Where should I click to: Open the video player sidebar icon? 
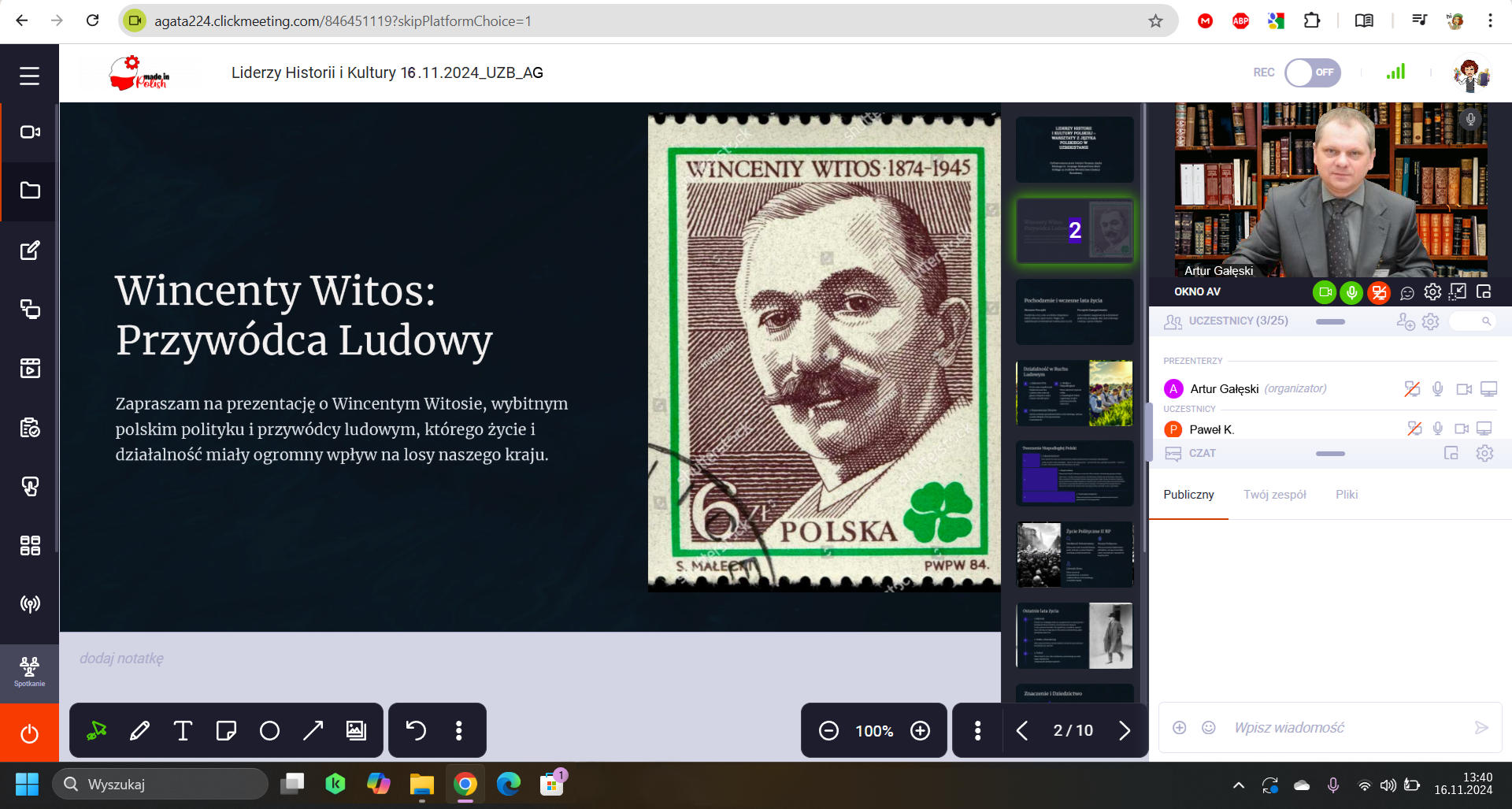tap(30, 368)
